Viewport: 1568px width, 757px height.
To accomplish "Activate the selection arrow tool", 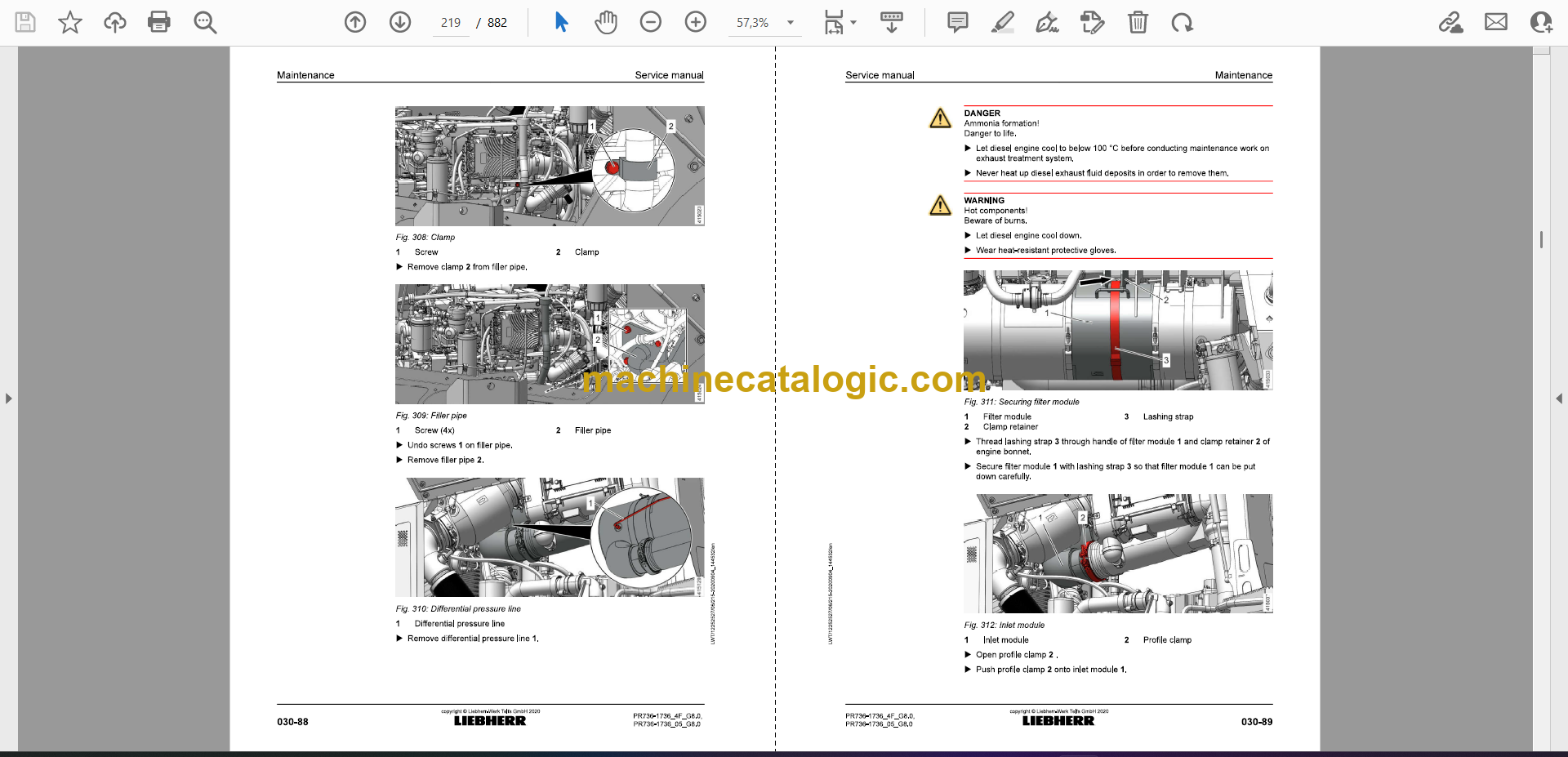I will 561,22.
